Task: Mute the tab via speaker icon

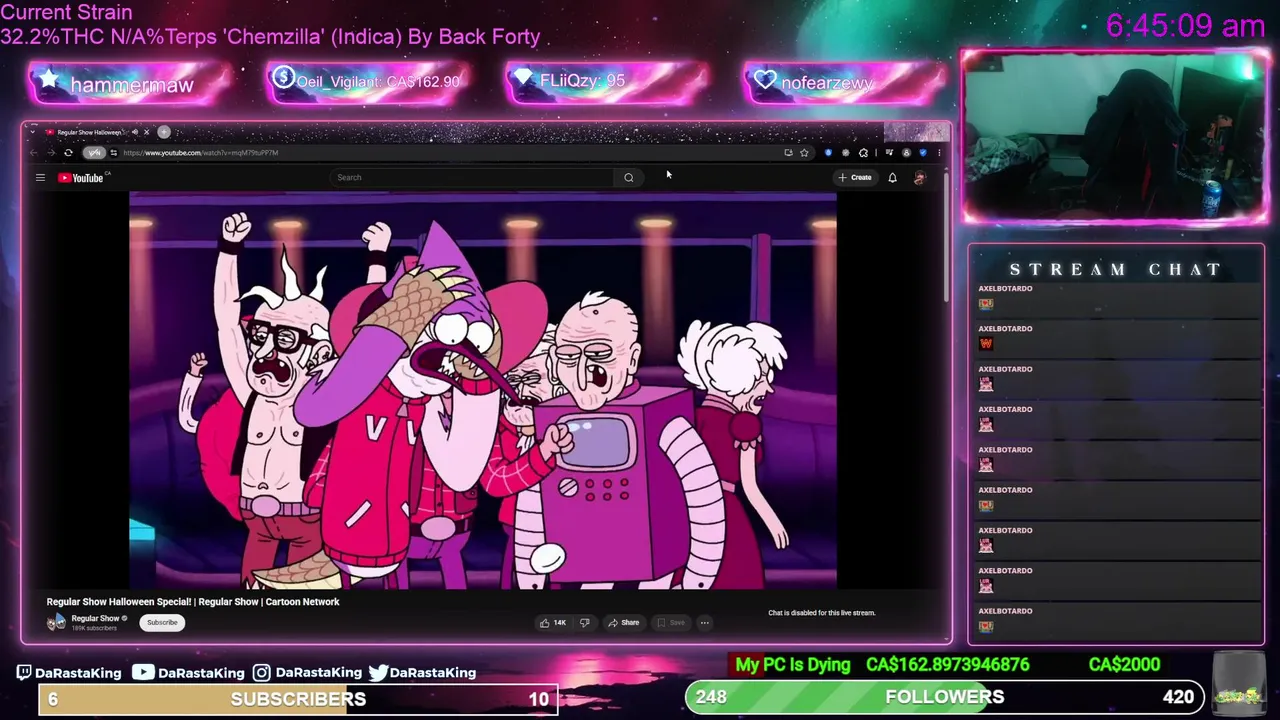Action: pos(135,132)
